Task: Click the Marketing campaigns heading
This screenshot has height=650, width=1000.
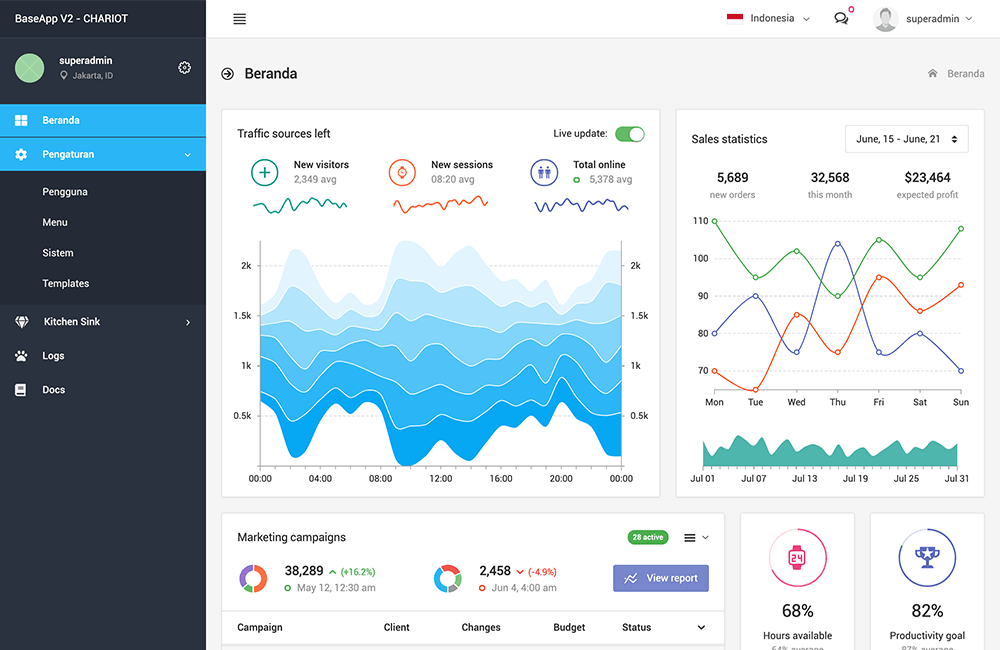Action: point(291,538)
